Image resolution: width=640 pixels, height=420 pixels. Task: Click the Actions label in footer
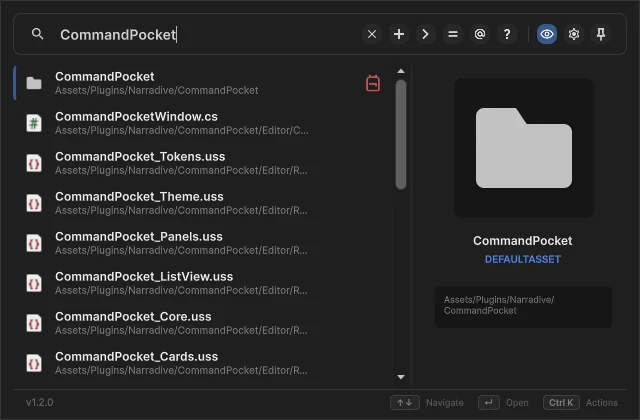coord(602,403)
